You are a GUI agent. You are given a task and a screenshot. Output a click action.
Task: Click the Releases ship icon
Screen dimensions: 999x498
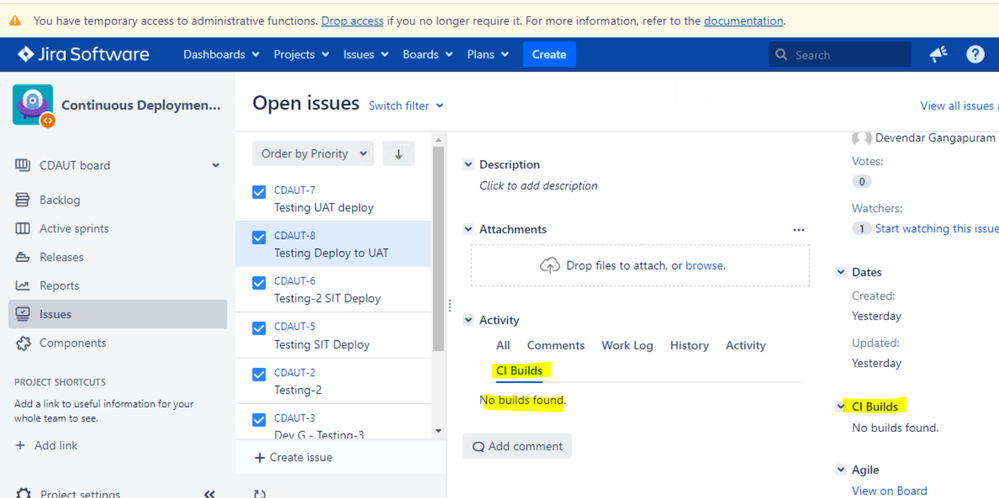click(22, 257)
